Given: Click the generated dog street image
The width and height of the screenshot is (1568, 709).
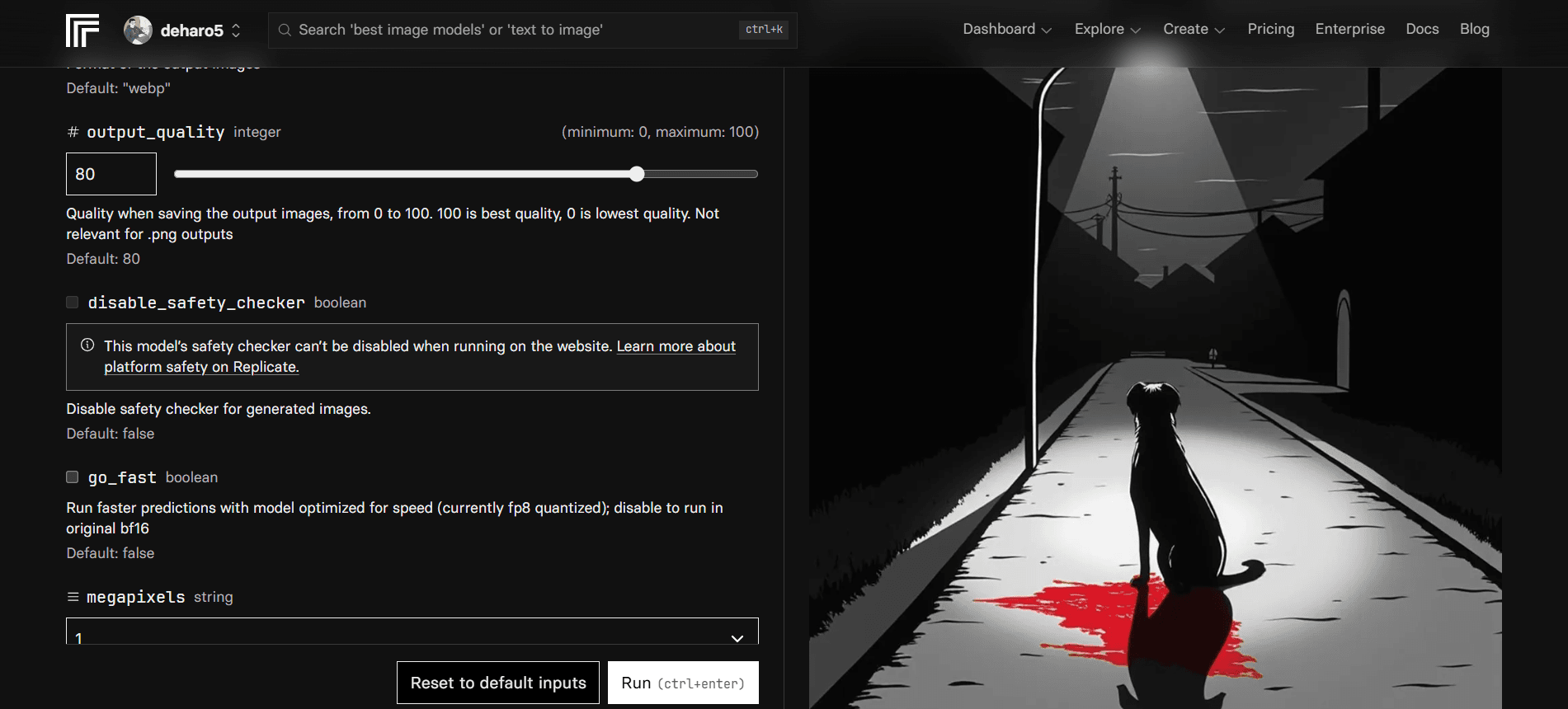Looking at the screenshot, I should (x=1155, y=388).
